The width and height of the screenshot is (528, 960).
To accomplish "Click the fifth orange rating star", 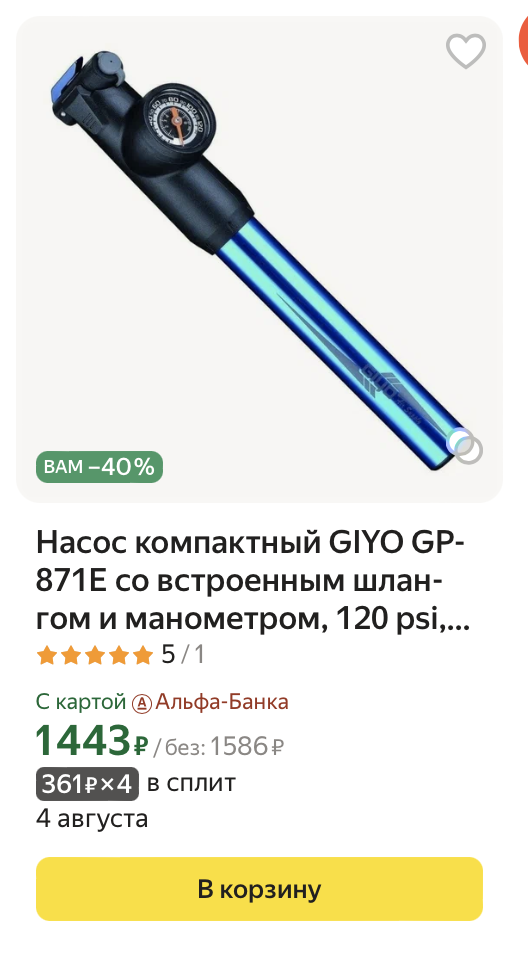I will 142,656.
